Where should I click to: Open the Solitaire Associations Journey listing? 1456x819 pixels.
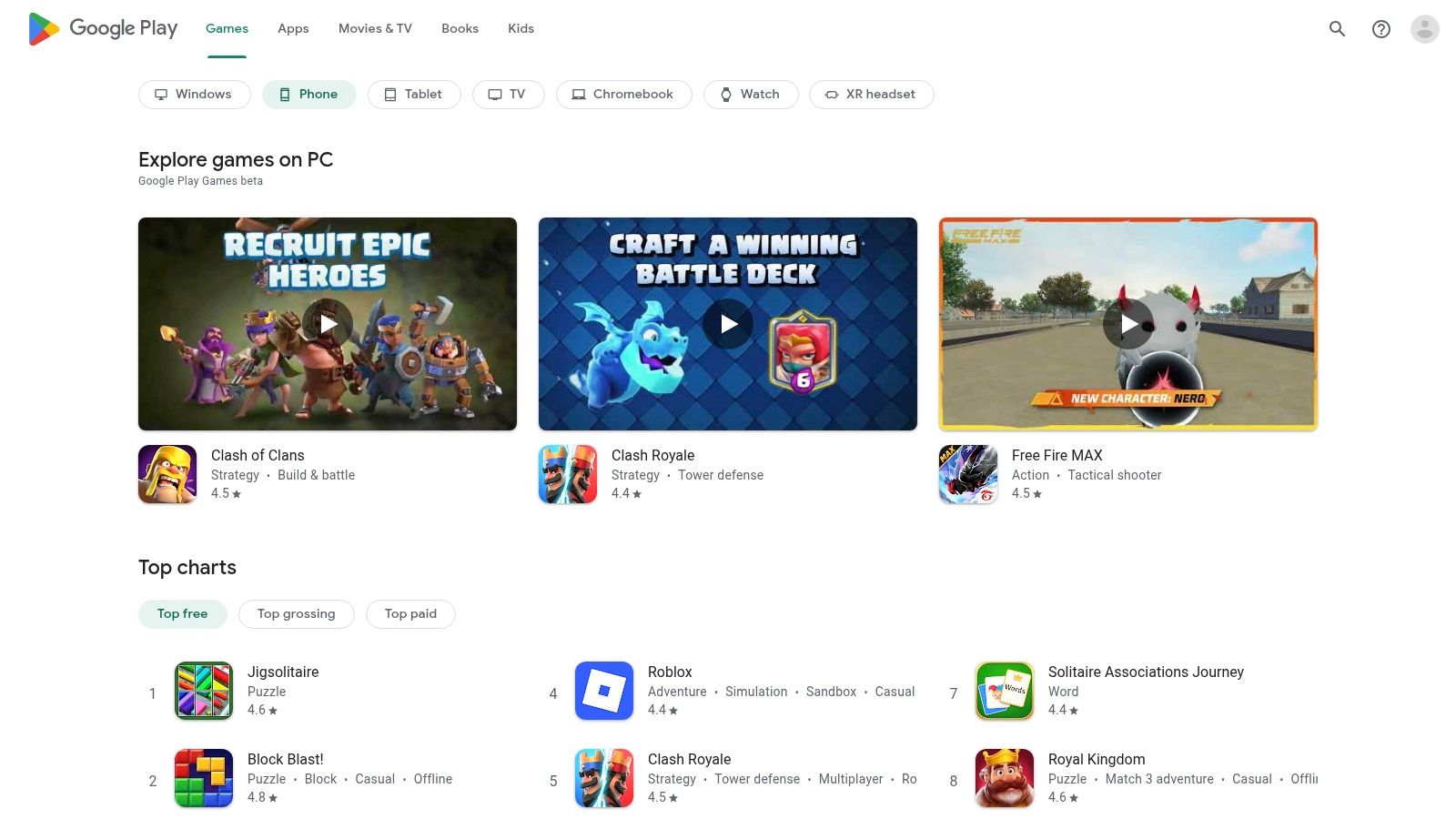point(1147,672)
